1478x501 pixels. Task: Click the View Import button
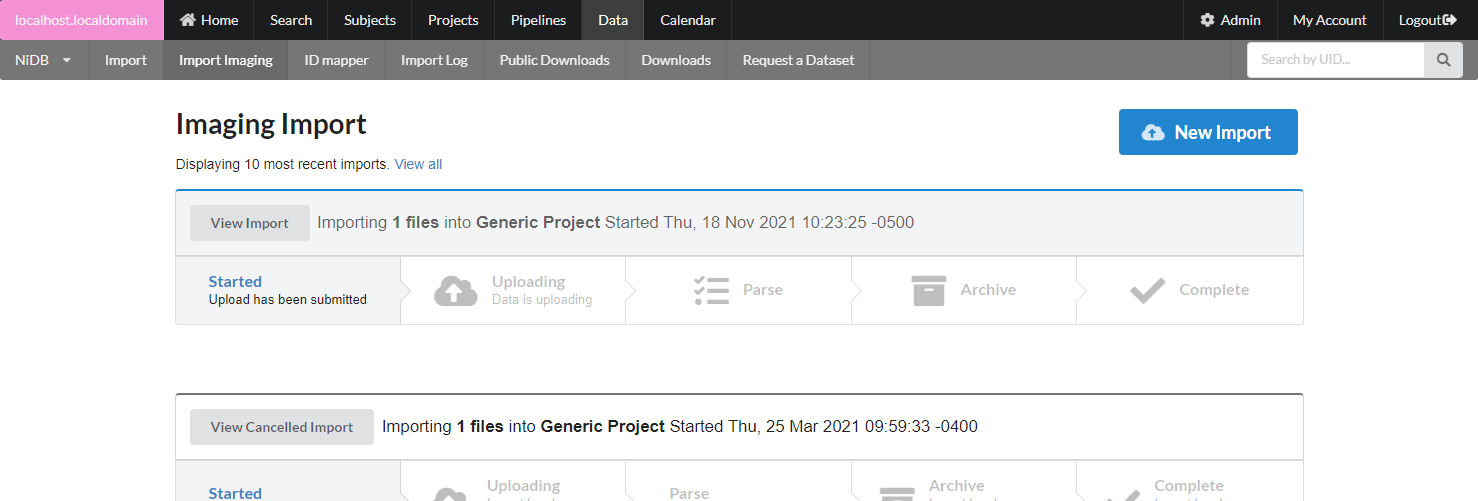click(249, 223)
